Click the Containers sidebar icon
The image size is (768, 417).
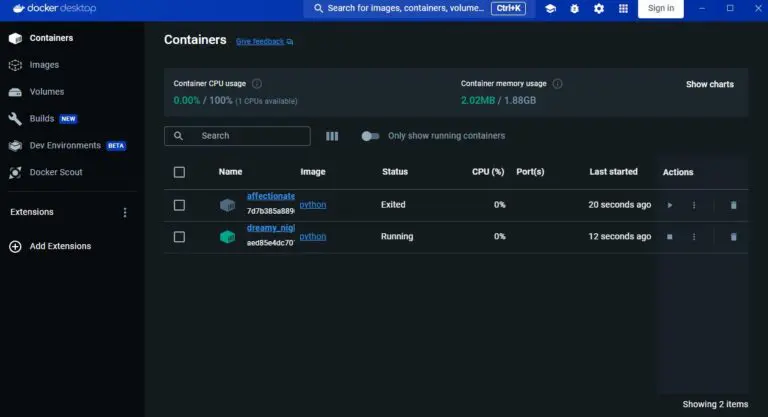coord(15,38)
